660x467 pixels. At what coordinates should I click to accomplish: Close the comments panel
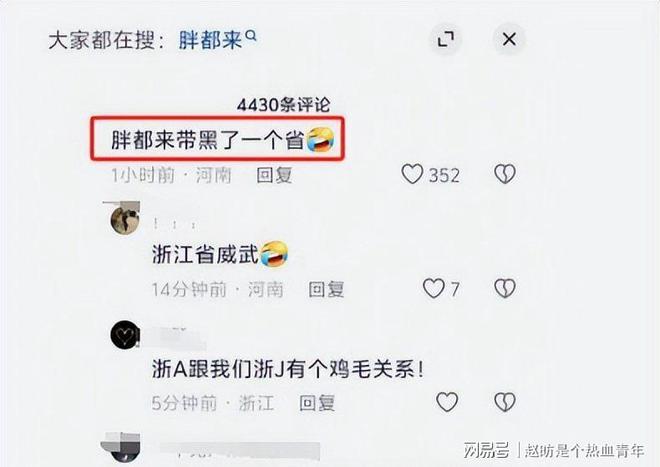point(509,39)
